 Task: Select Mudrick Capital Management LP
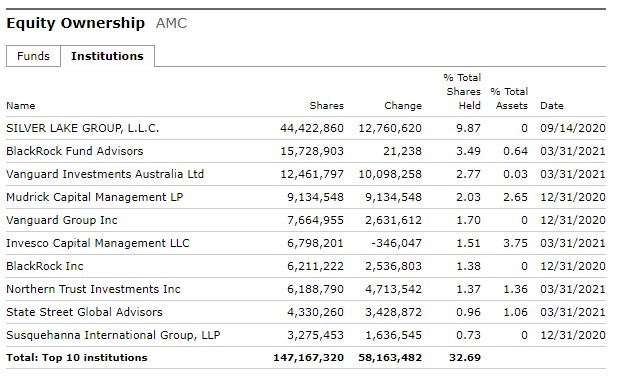click(95, 197)
